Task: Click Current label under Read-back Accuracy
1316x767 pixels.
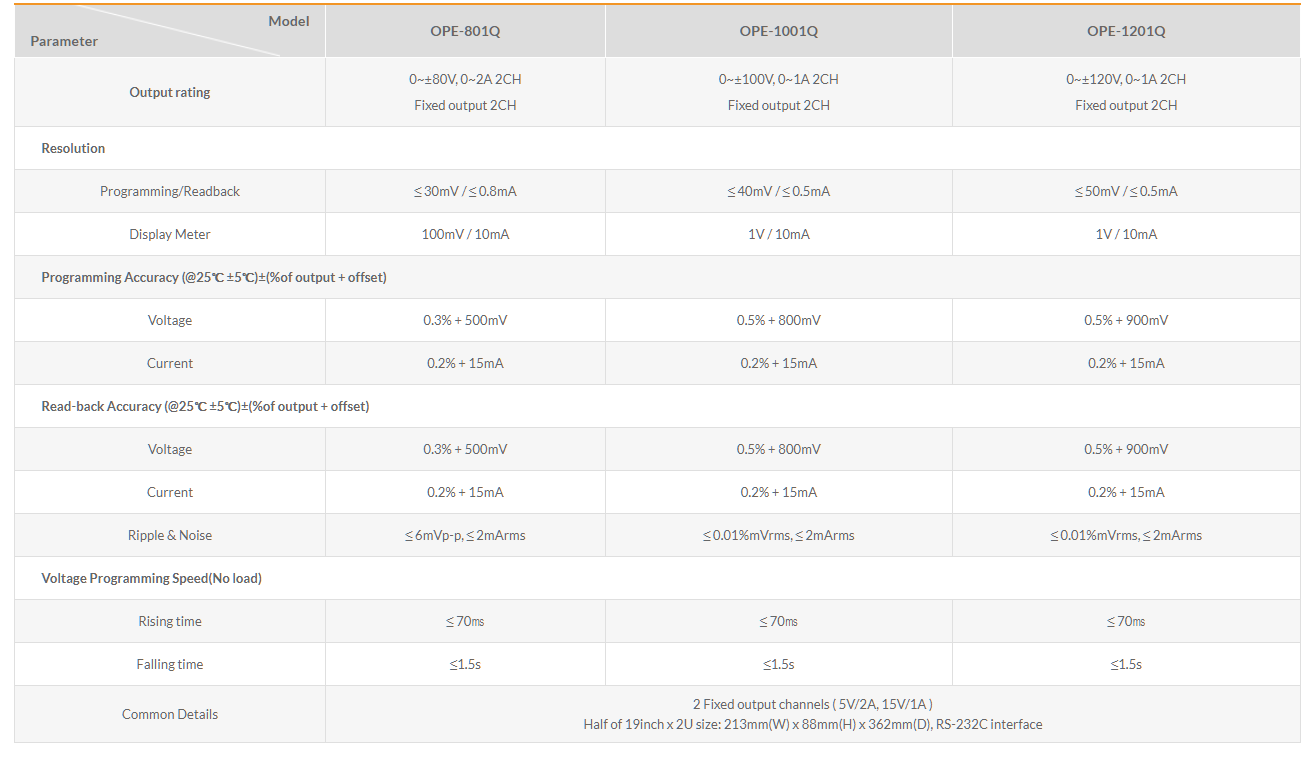Action: click(170, 492)
